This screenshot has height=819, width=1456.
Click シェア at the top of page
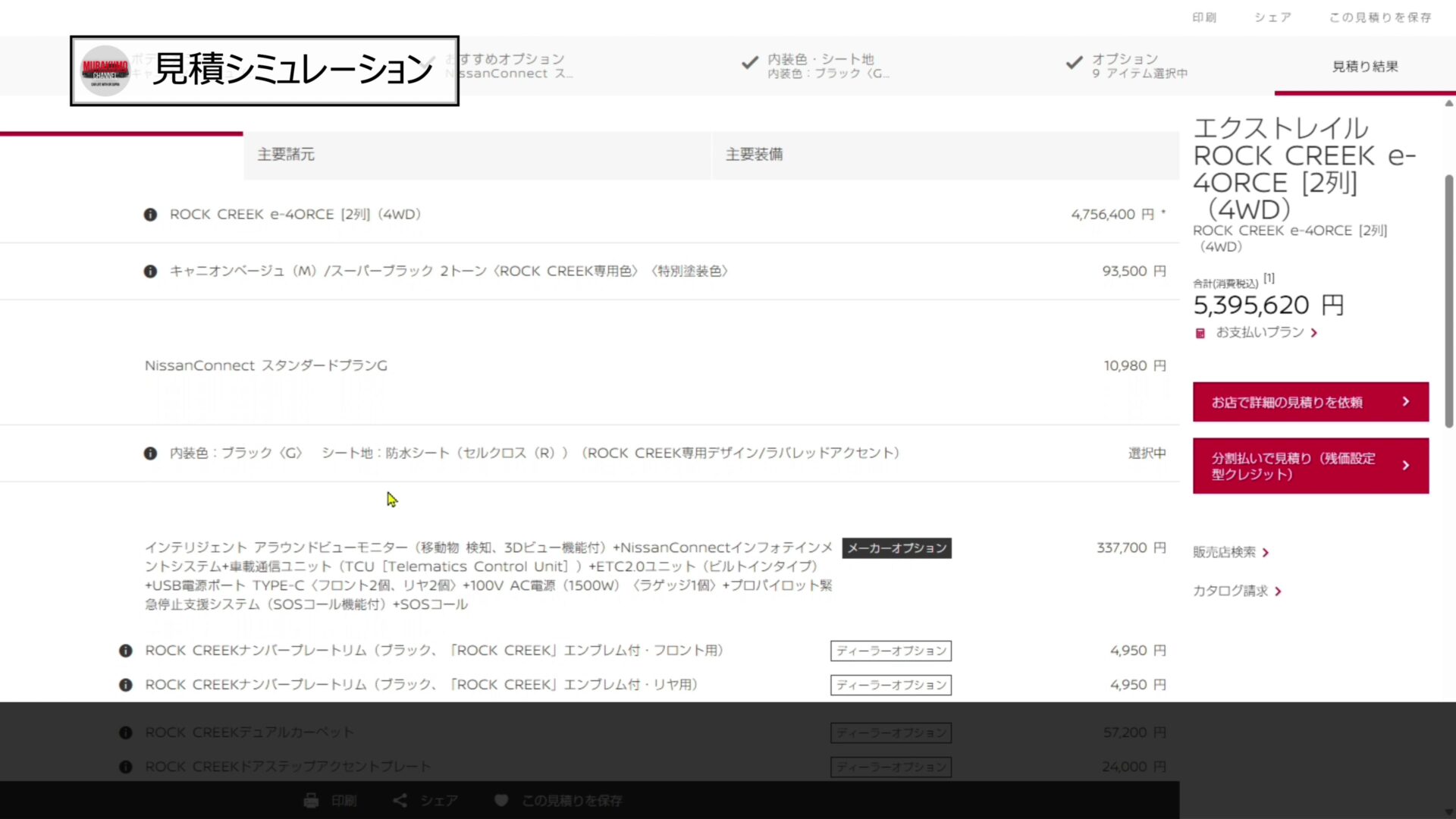tap(1272, 17)
